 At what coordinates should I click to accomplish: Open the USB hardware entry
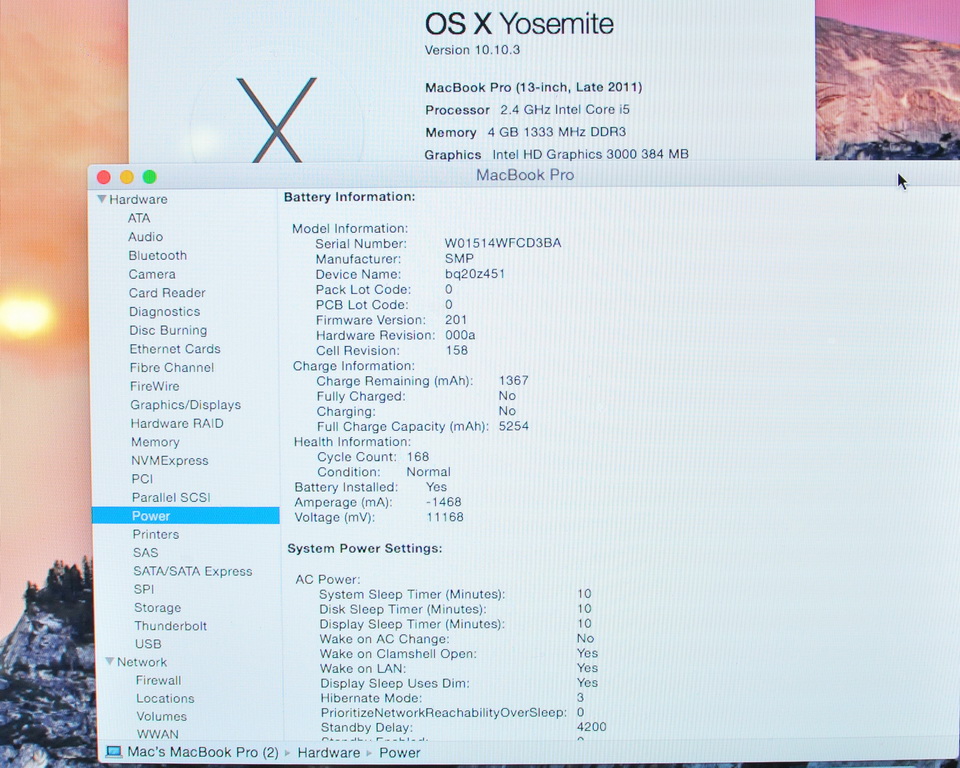pos(148,644)
